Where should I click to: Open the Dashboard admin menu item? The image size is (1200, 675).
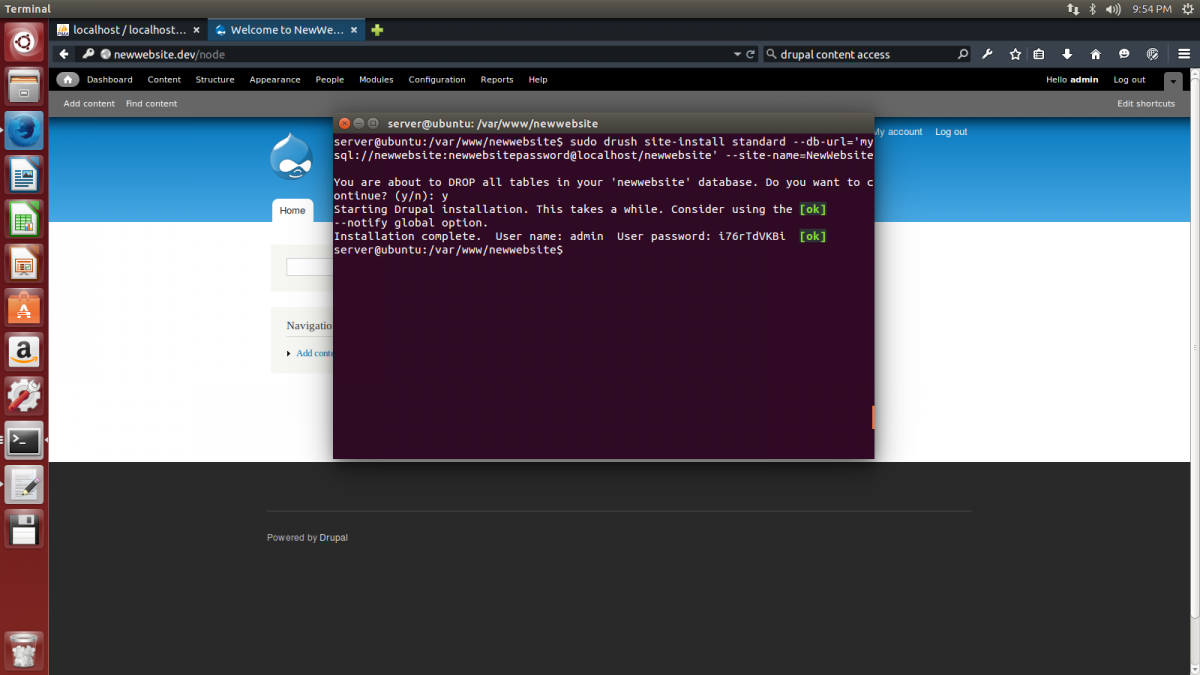(110, 80)
